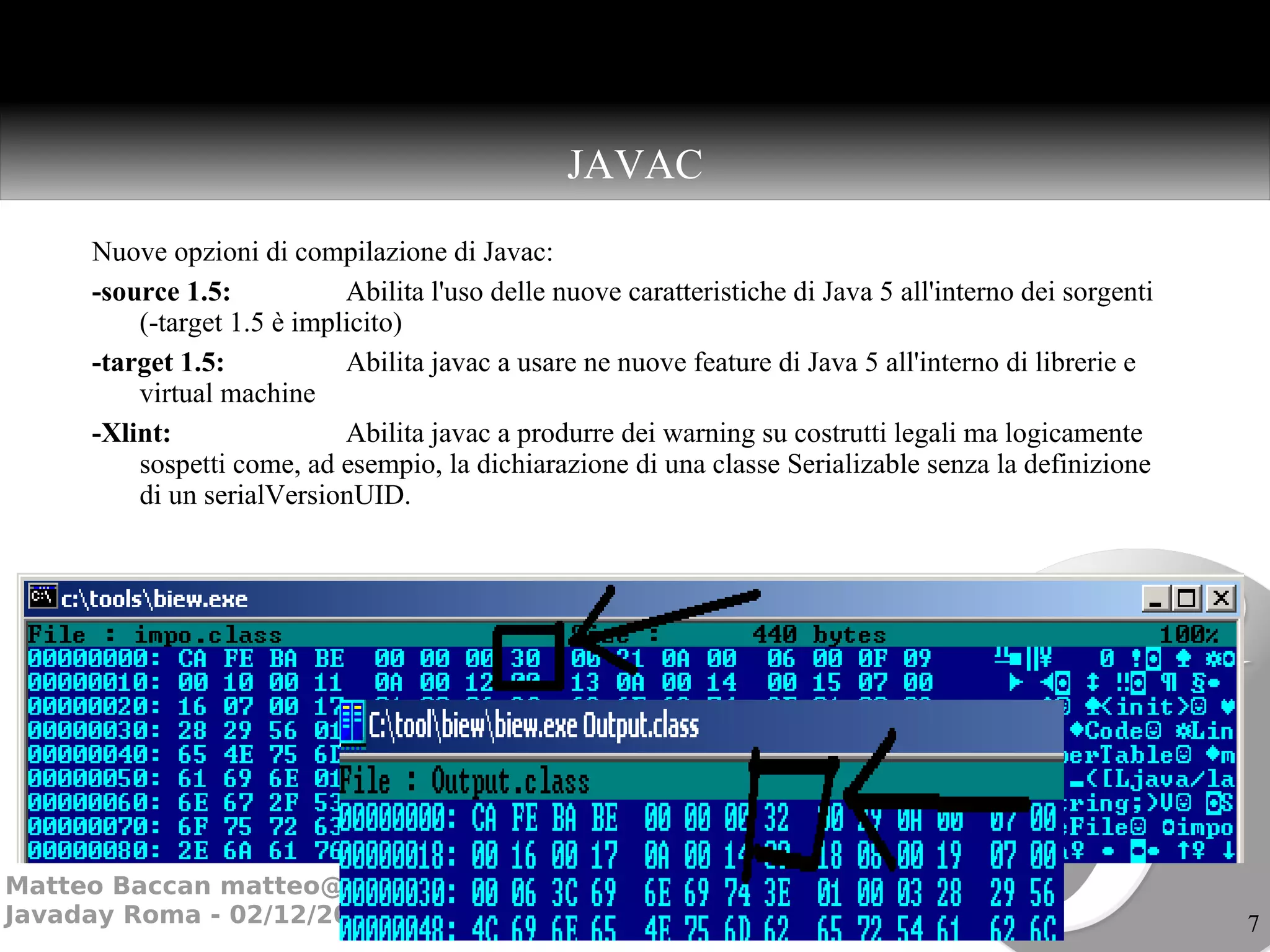
Task: Click the 'C:\tool\biew\biew.exe Output.class' title
Action: click(534, 726)
